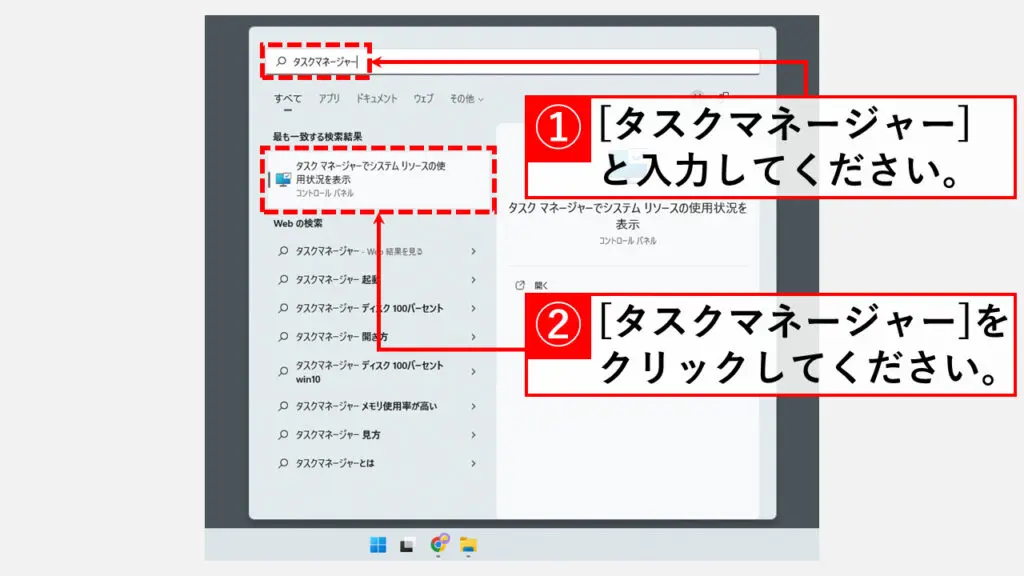Image resolution: width=1024 pixels, height=576 pixels.
Task: Expand chevron for タスクマネージャー 起動 suggestion
Action: click(473, 280)
